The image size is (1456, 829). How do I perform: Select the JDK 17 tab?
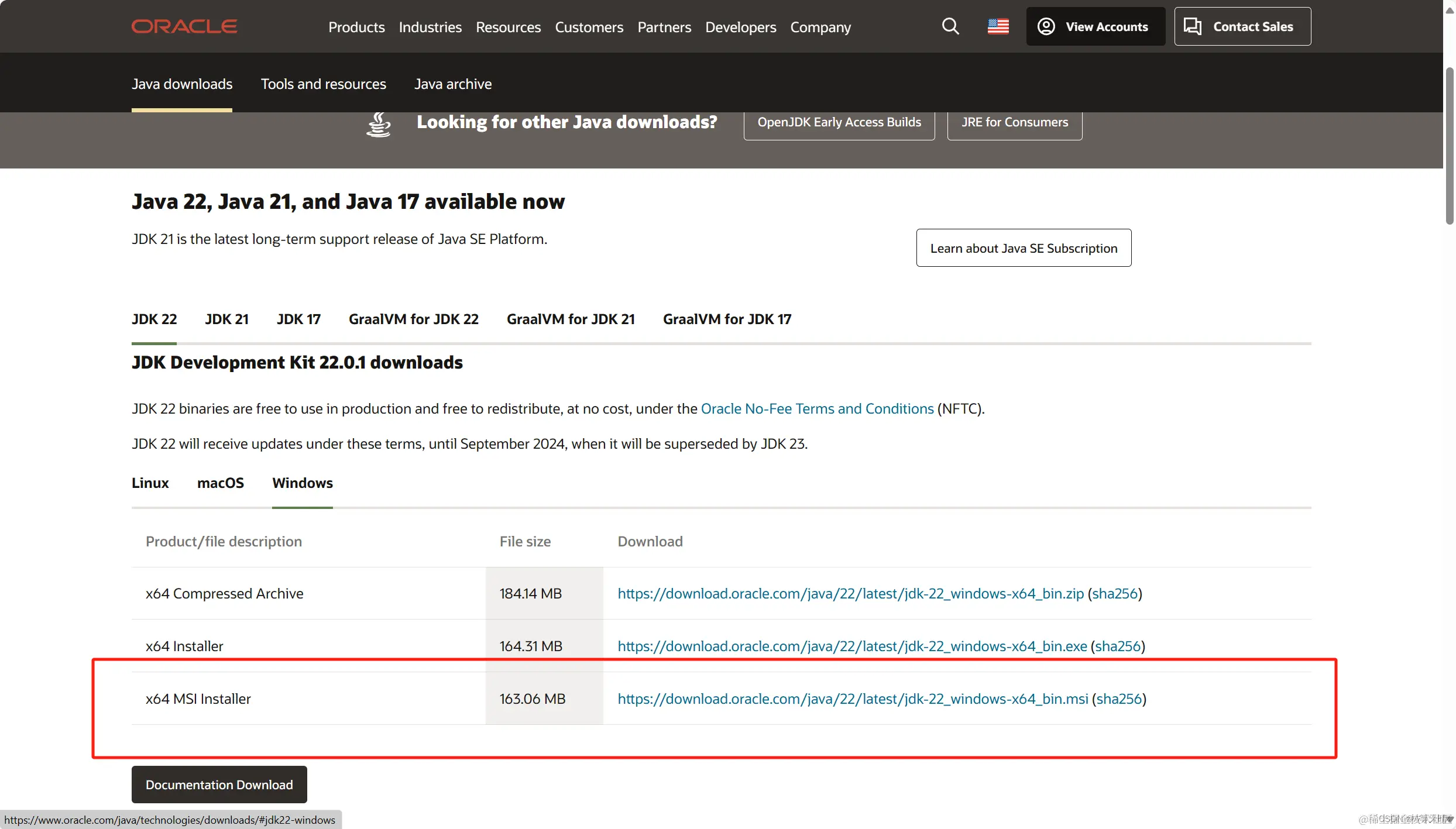click(x=298, y=319)
